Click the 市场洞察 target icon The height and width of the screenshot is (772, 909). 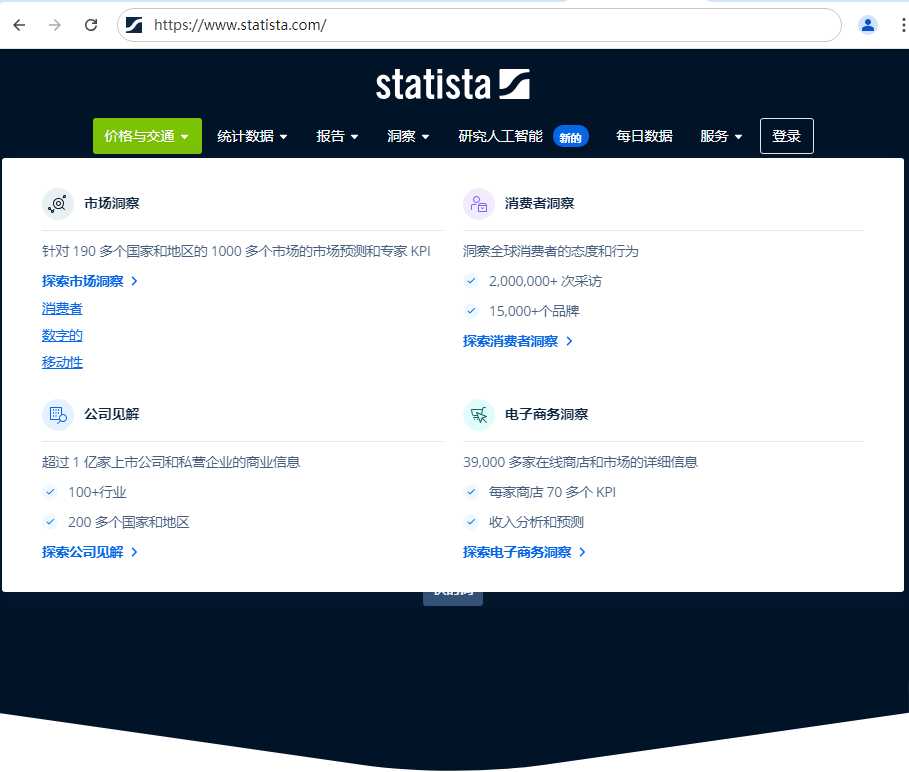[57, 204]
